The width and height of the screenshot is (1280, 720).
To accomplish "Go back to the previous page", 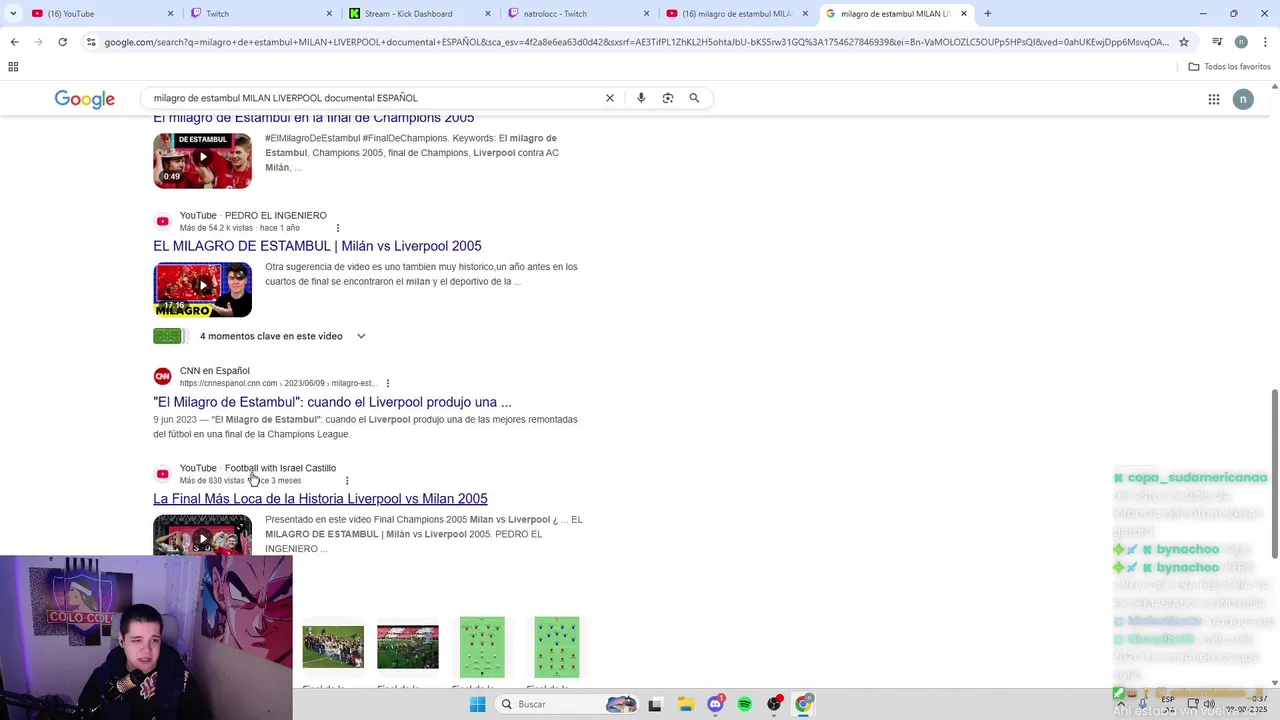I will tap(14, 42).
